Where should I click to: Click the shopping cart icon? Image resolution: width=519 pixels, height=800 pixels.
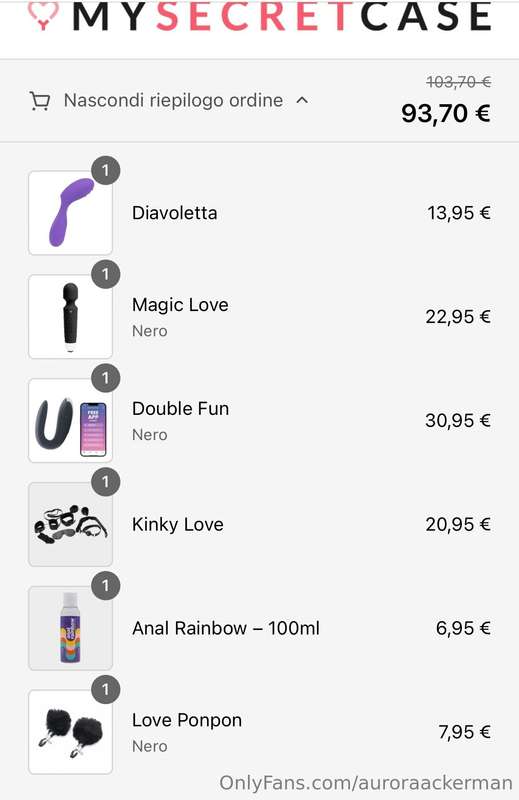[39, 101]
